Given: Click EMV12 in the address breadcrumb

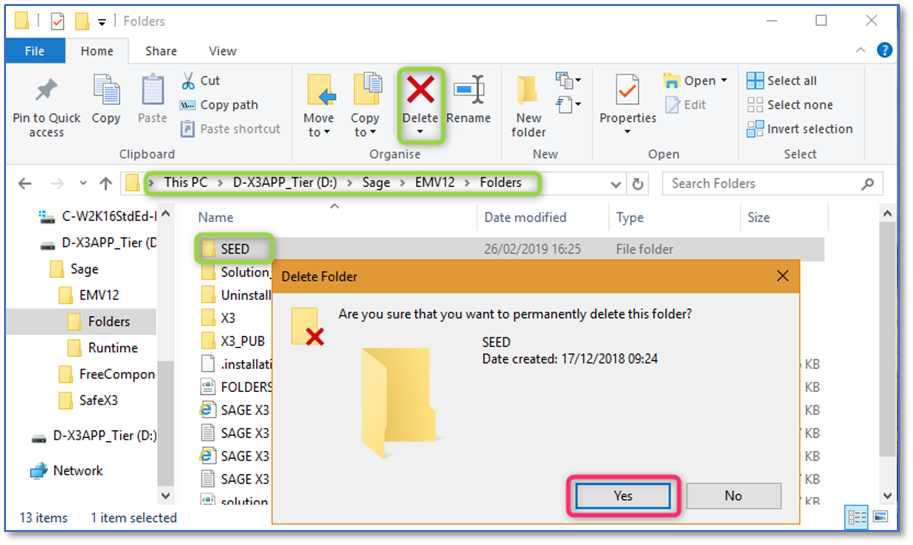Looking at the screenshot, I should pyautogui.click(x=434, y=183).
